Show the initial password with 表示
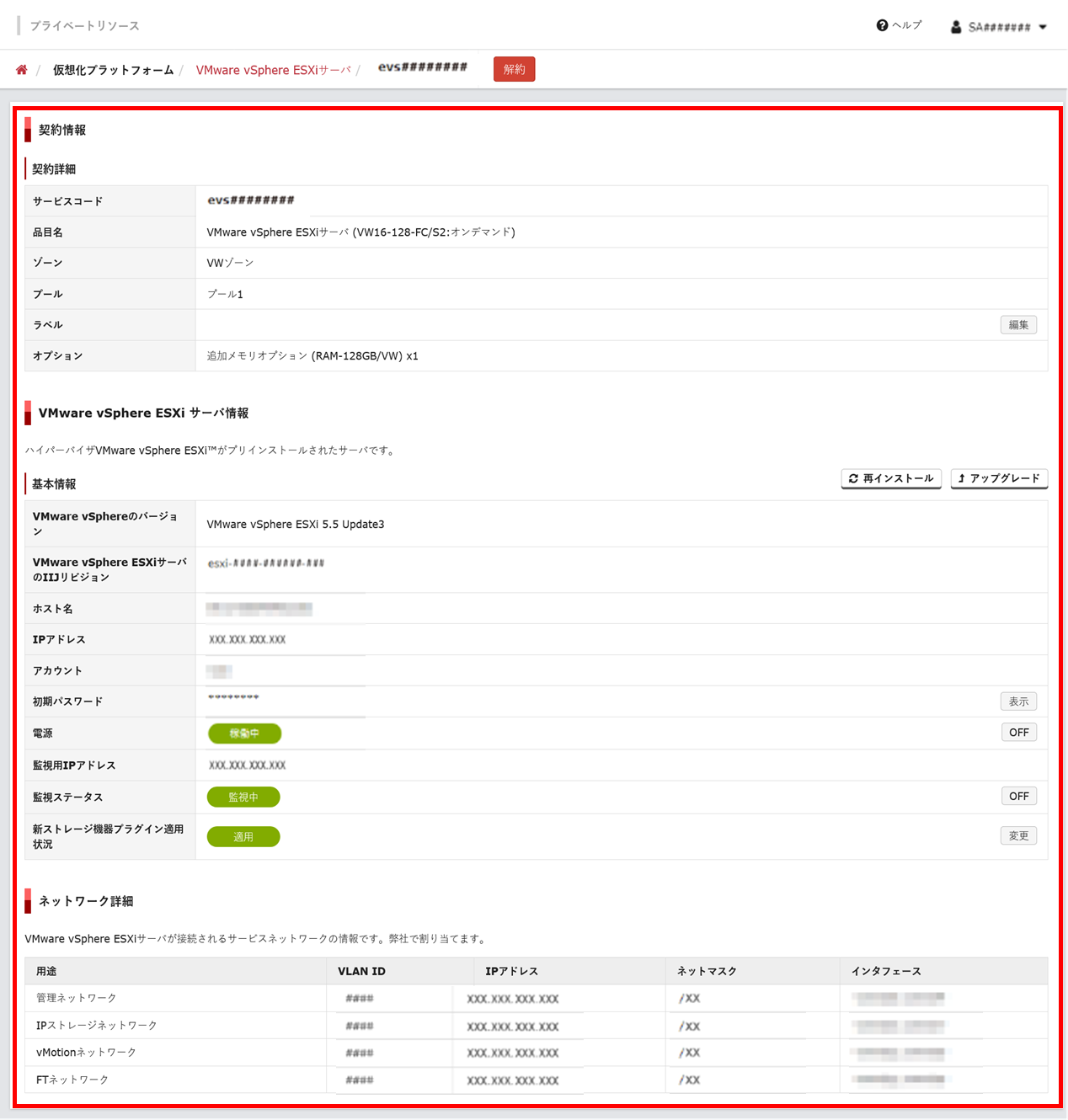 [1018, 701]
